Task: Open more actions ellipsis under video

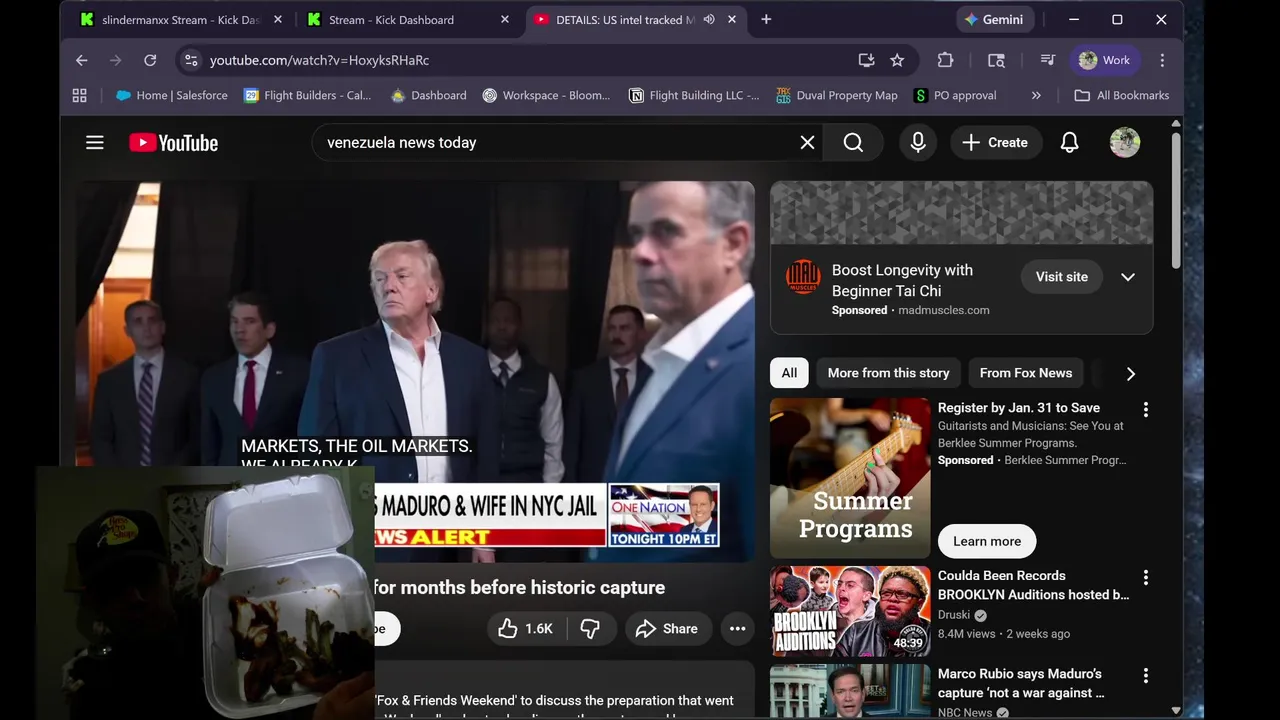Action: pos(737,628)
